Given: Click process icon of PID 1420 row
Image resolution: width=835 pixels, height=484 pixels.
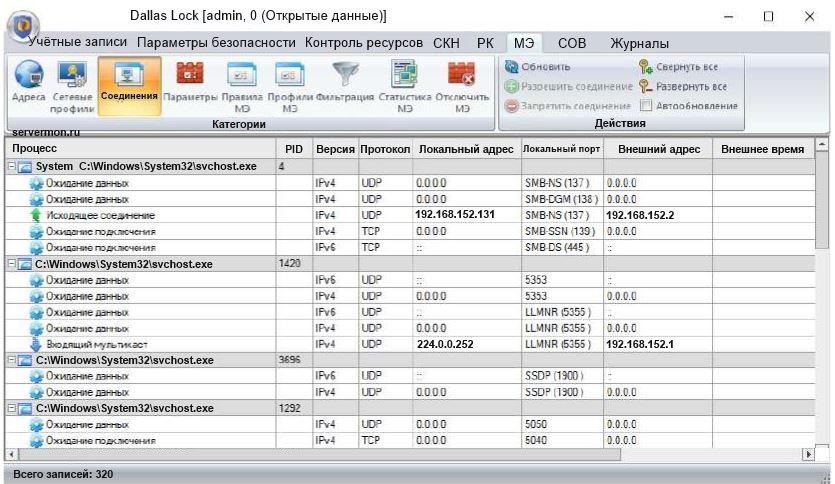Looking at the screenshot, I should pyautogui.click(x=24, y=264).
